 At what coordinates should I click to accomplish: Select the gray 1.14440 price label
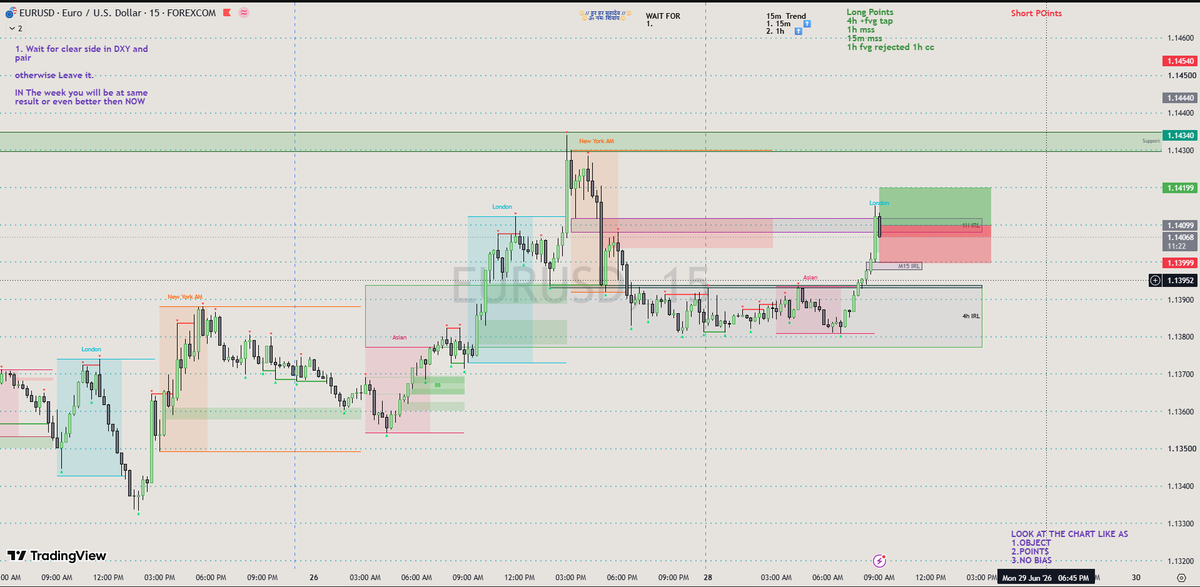[1180, 98]
